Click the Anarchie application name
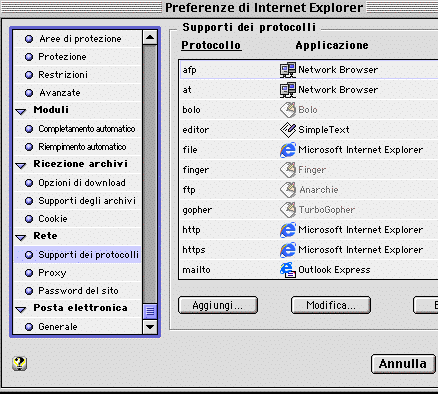The height and width of the screenshot is (394, 438). [x=319, y=190]
